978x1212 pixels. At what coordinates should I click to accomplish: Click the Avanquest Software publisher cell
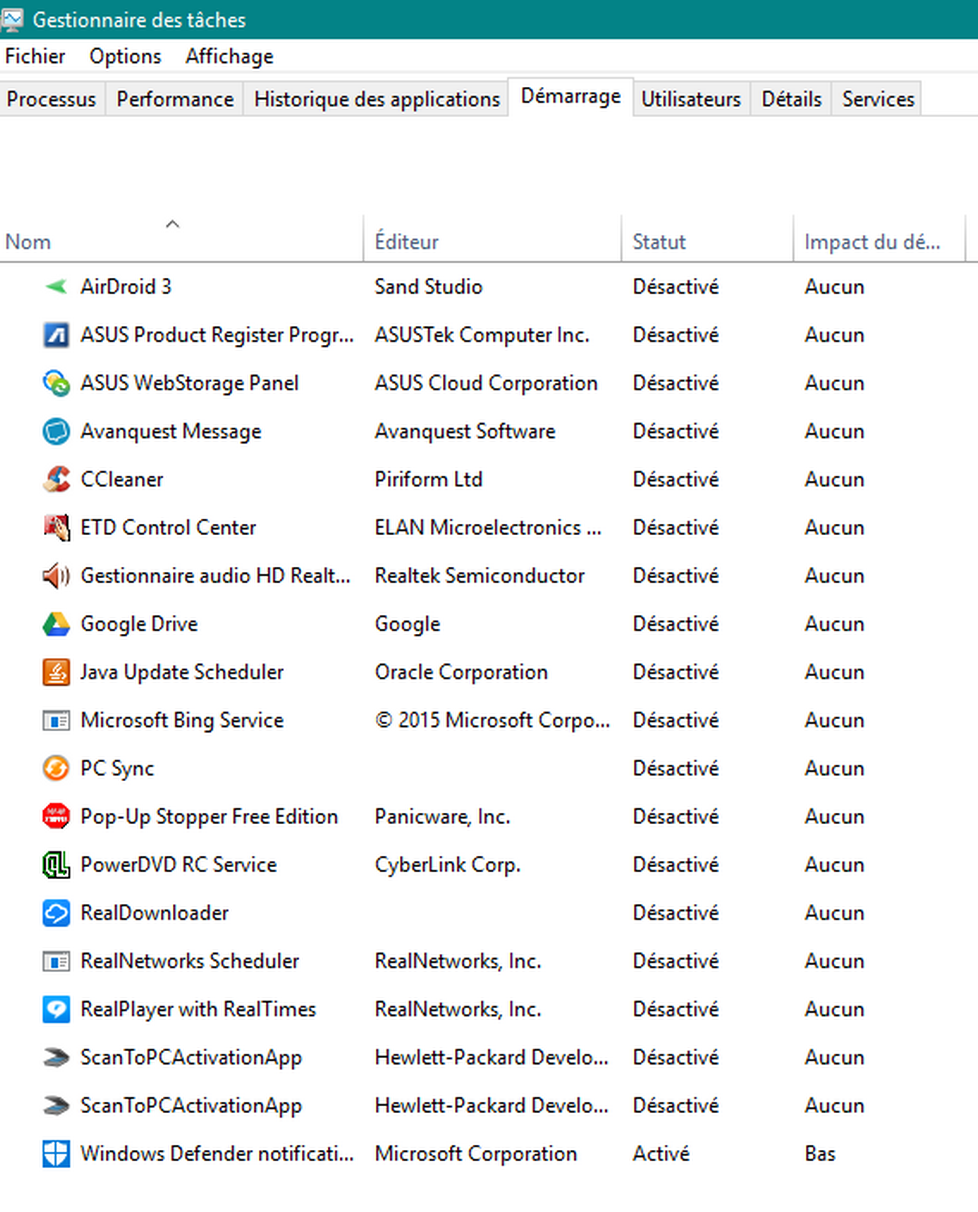click(465, 431)
